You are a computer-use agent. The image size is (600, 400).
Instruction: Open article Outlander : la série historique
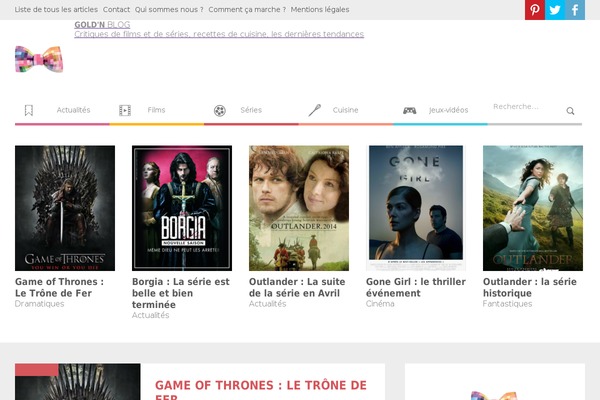[530, 287]
